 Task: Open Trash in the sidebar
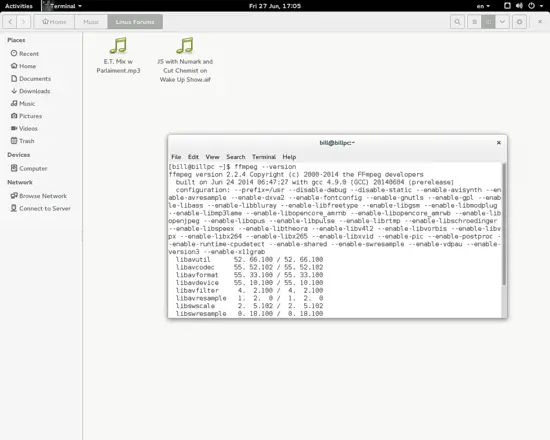tap(22, 141)
